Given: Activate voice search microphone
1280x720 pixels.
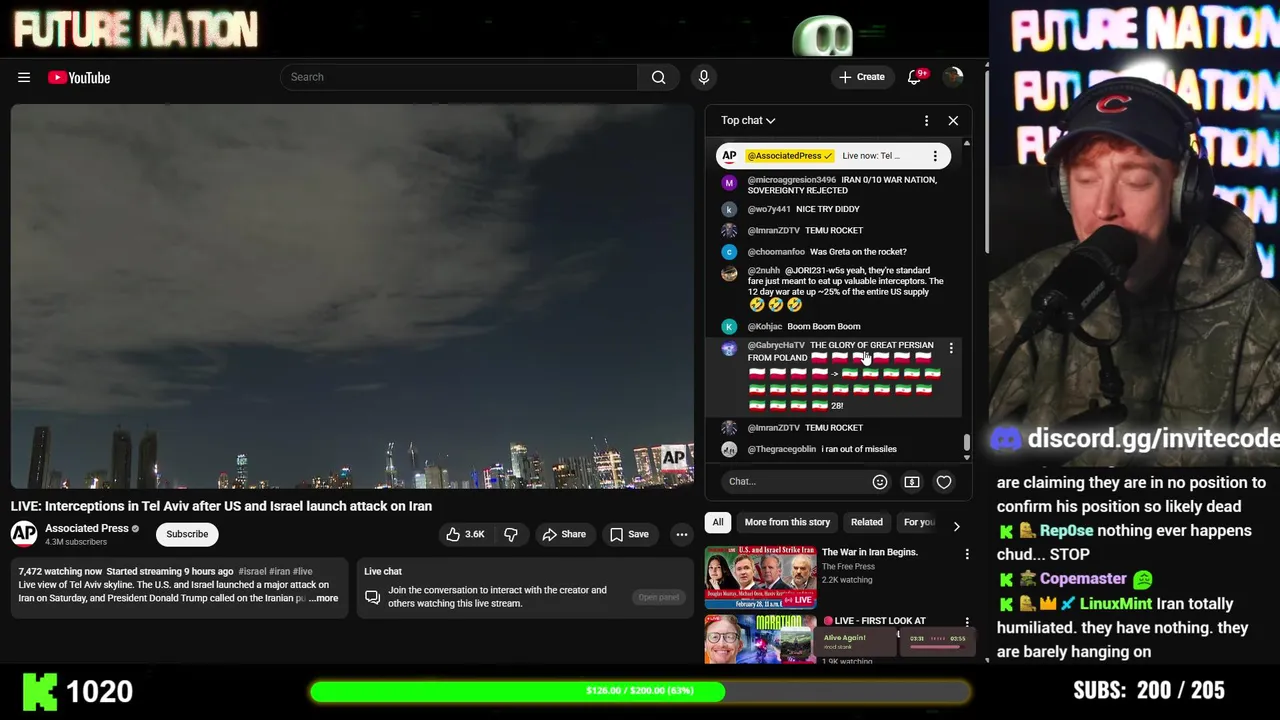Looking at the screenshot, I should (x=704, y=77).
